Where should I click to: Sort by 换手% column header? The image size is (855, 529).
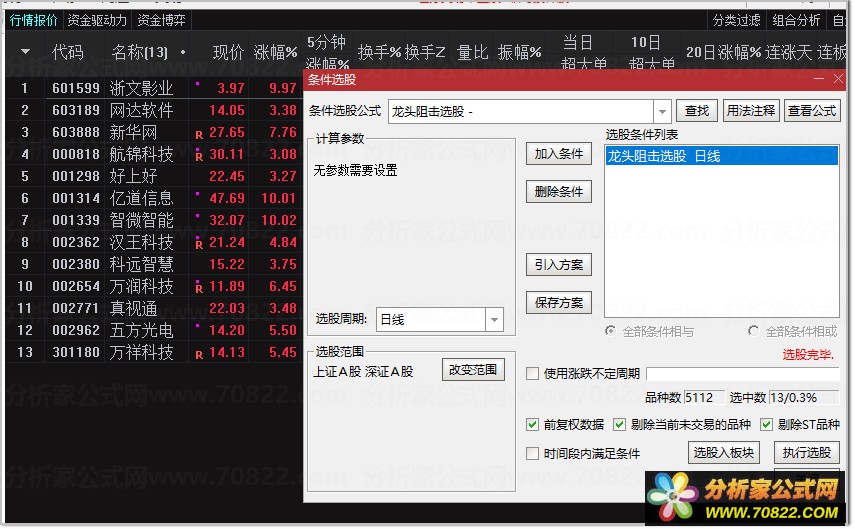[x=380, y=52]
